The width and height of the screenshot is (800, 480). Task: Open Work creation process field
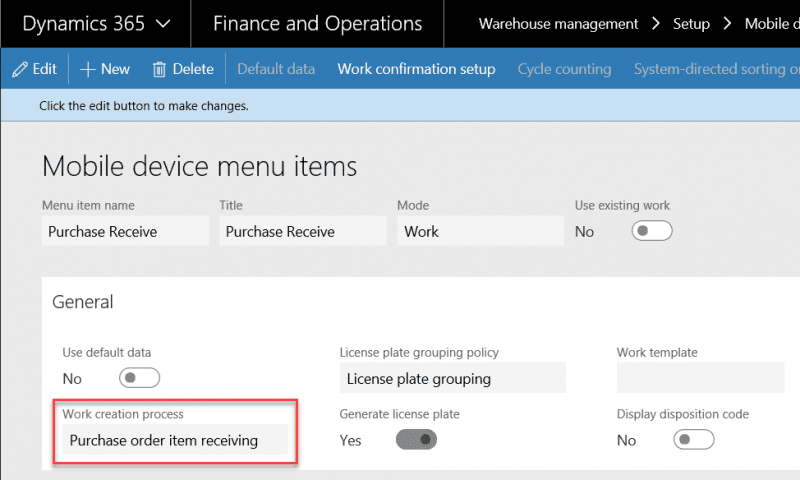click(175, 440)
